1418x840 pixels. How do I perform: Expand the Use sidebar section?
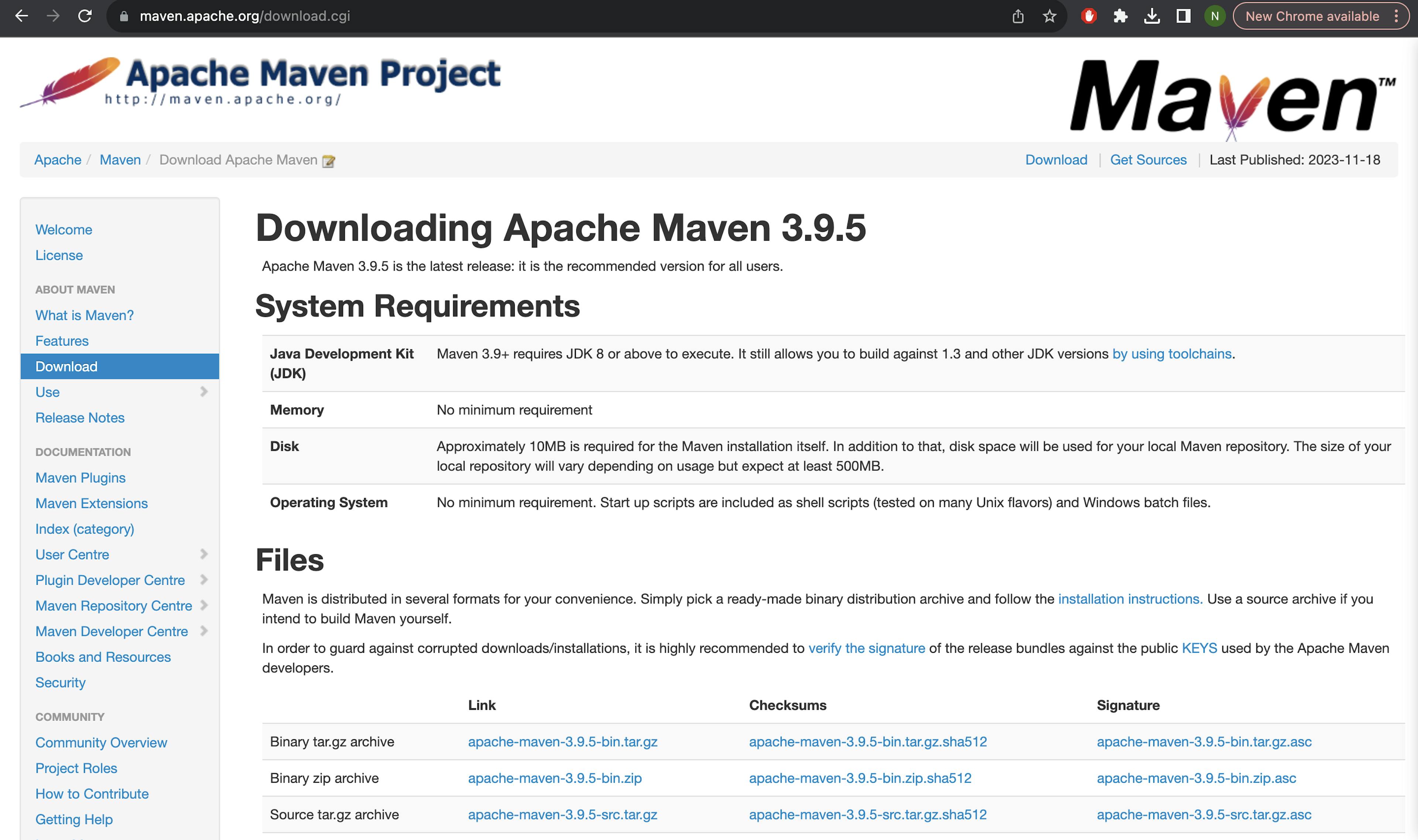coord(204,391)
